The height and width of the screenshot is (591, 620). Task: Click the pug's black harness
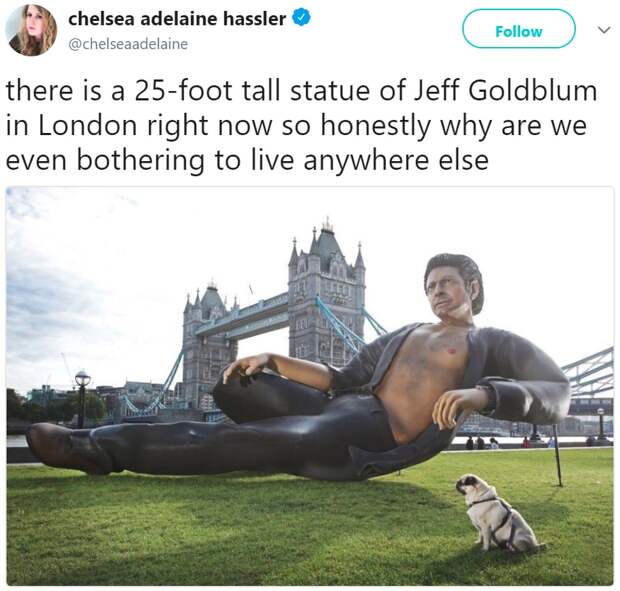(496, 514)
